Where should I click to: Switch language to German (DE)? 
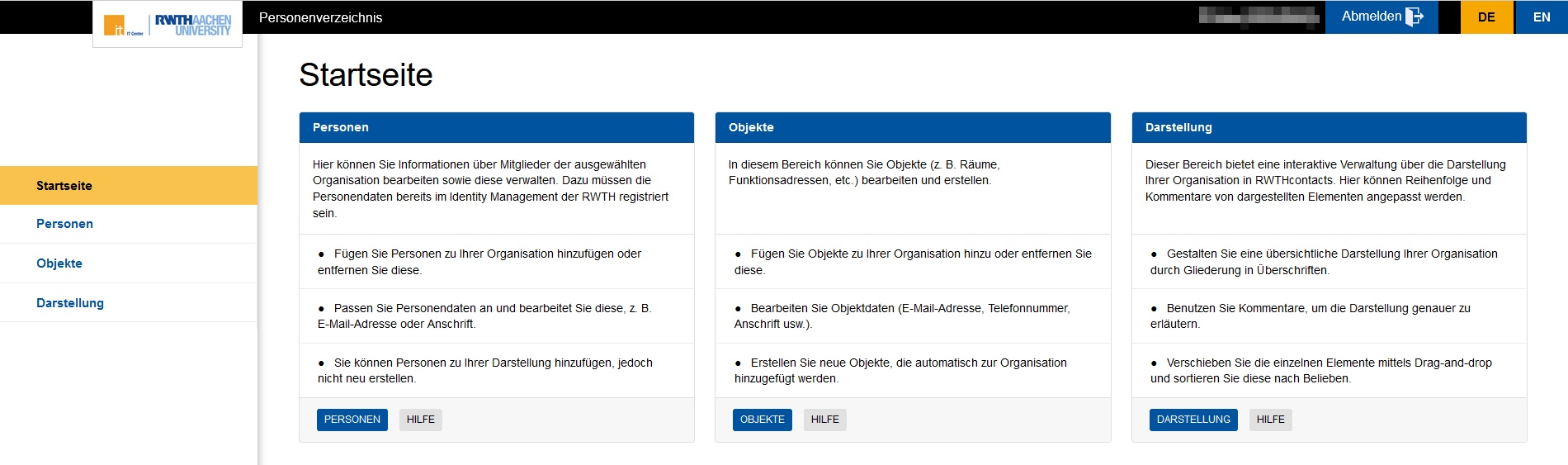1486,17
